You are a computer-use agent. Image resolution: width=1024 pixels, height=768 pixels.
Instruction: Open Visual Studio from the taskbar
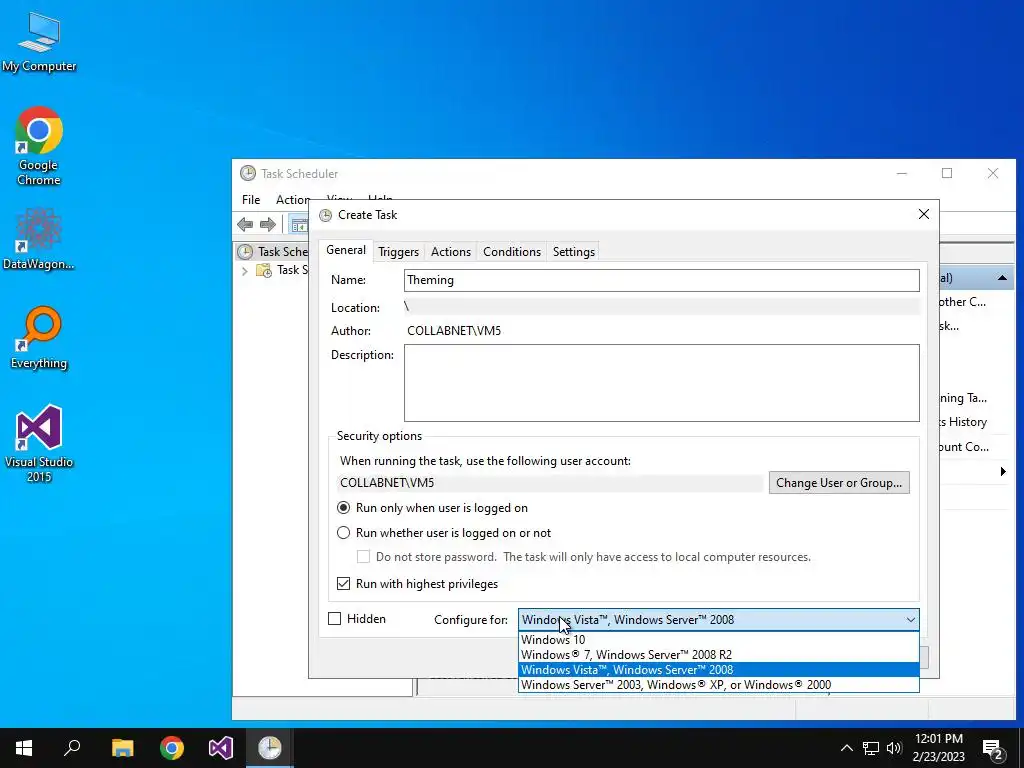tap(221, 748)
